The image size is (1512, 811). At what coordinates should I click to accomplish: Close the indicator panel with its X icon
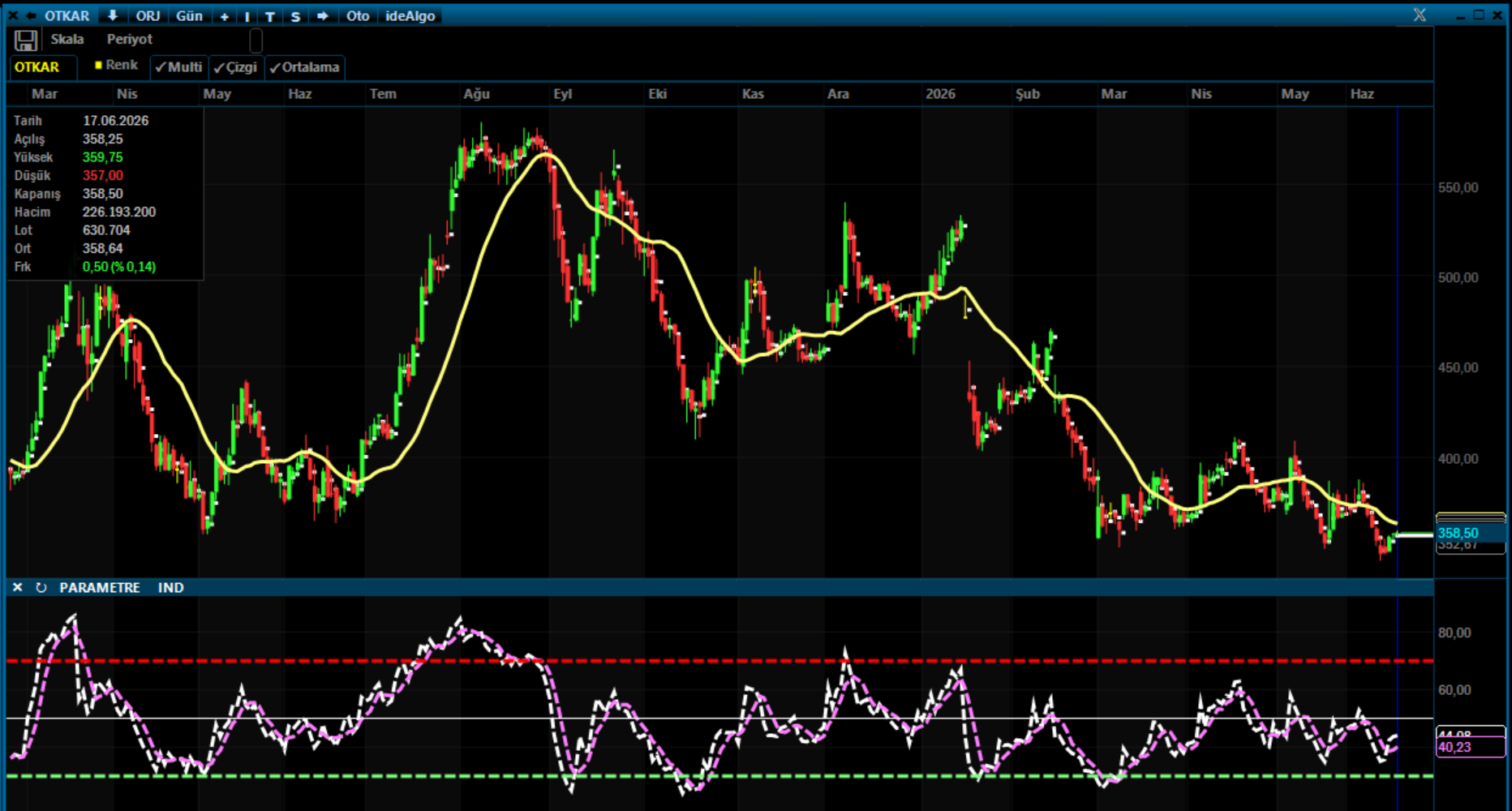coord(17,587)
